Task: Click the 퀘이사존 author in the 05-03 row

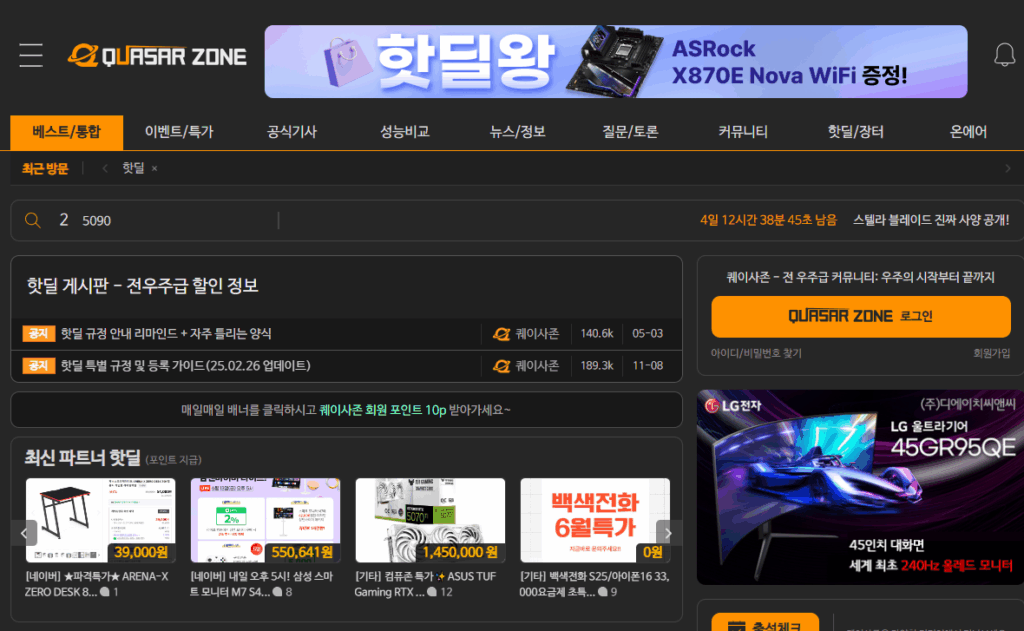Action: [x=526, y=334]
